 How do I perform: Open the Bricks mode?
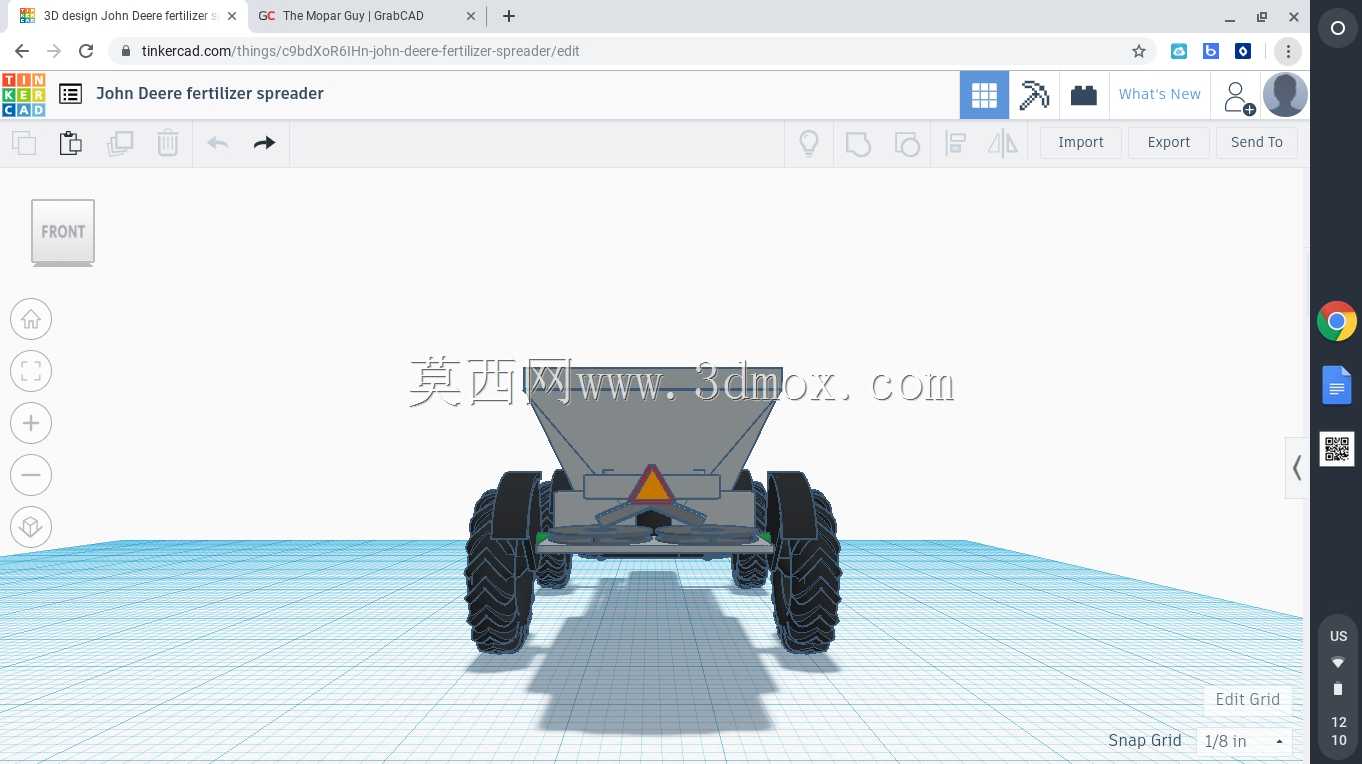(1084, 95)
